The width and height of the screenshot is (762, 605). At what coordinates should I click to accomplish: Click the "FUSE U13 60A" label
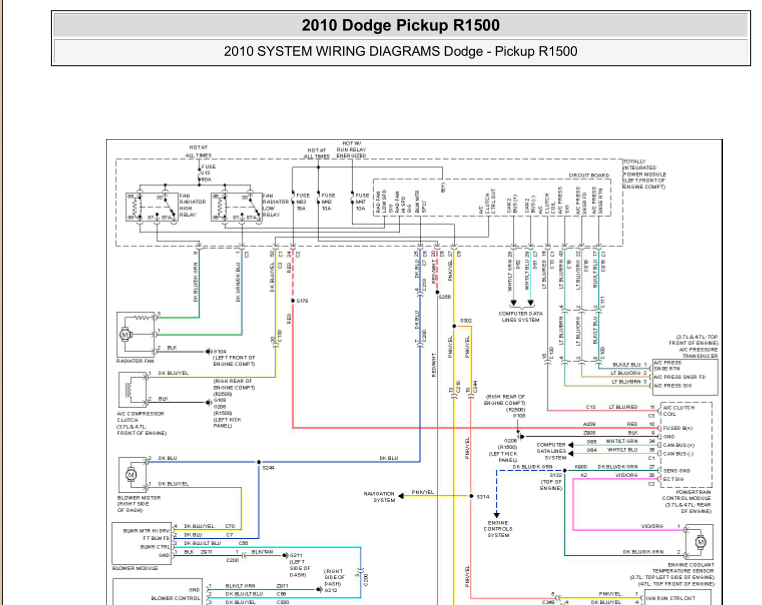[x=208, y=173]
